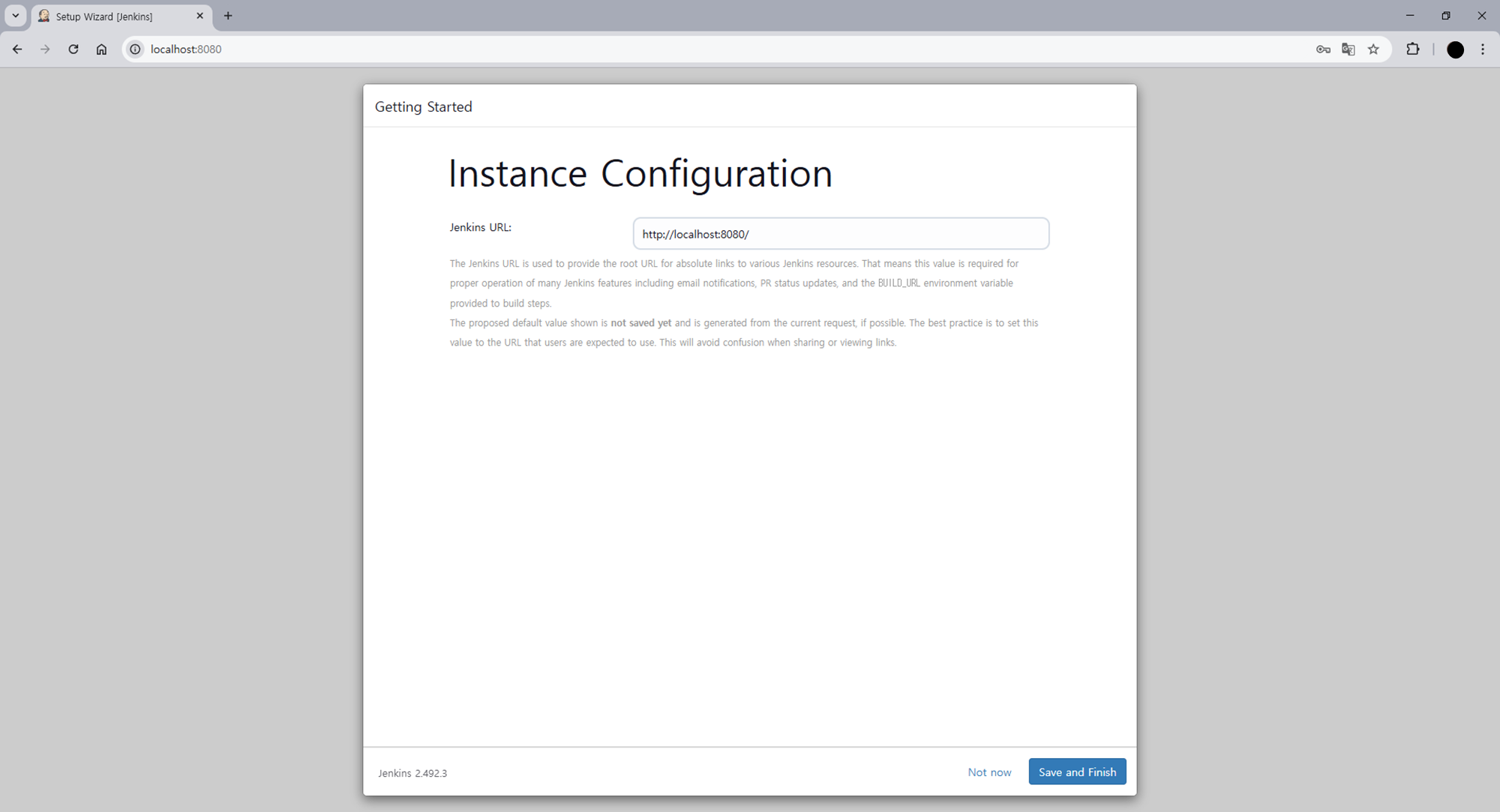Image resolution: width=1500 pixels, height=812 pixels.
Task: Click the Save and Finish button
Action: point(1077,772)
